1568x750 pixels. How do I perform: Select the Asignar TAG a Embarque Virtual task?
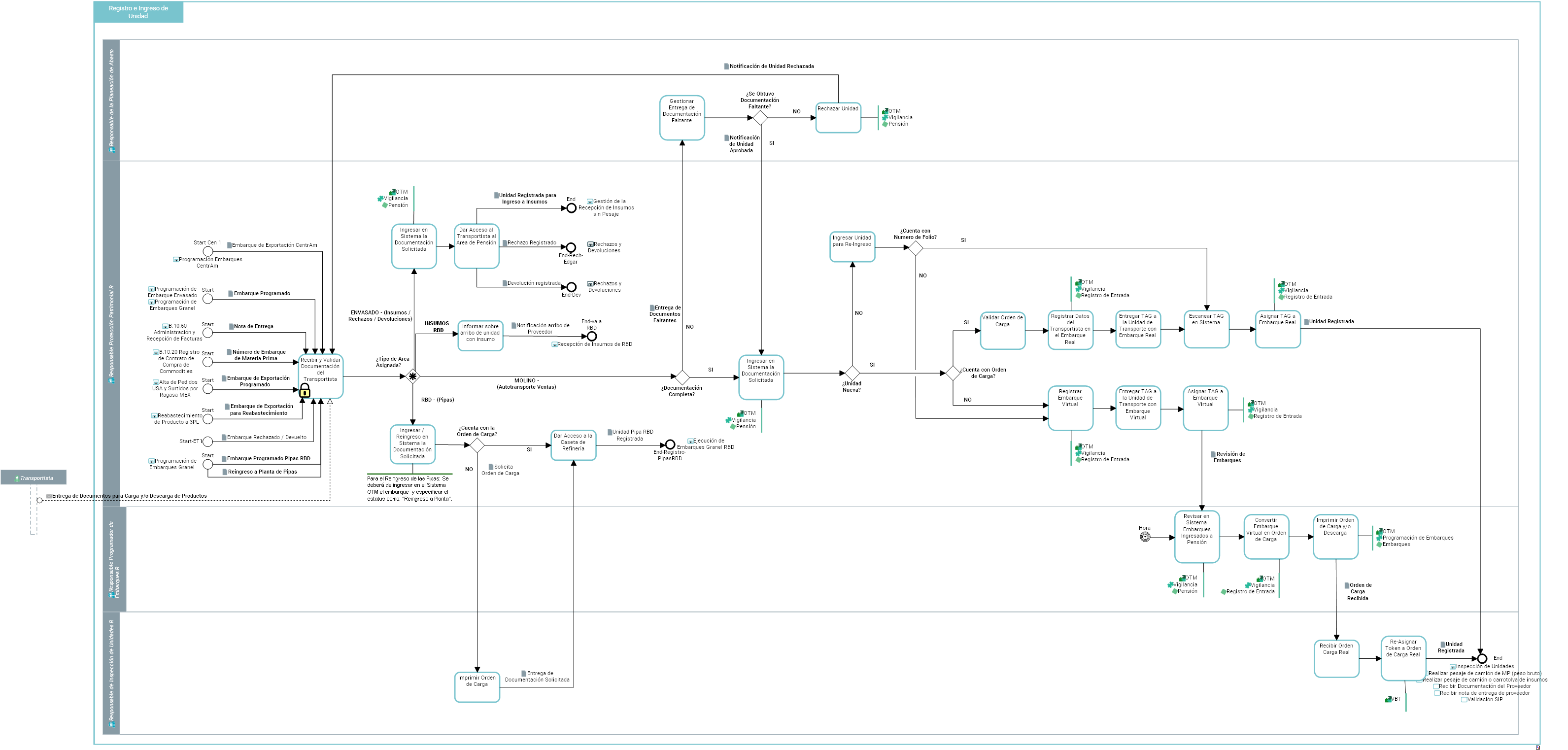(x=1206, y=408)
